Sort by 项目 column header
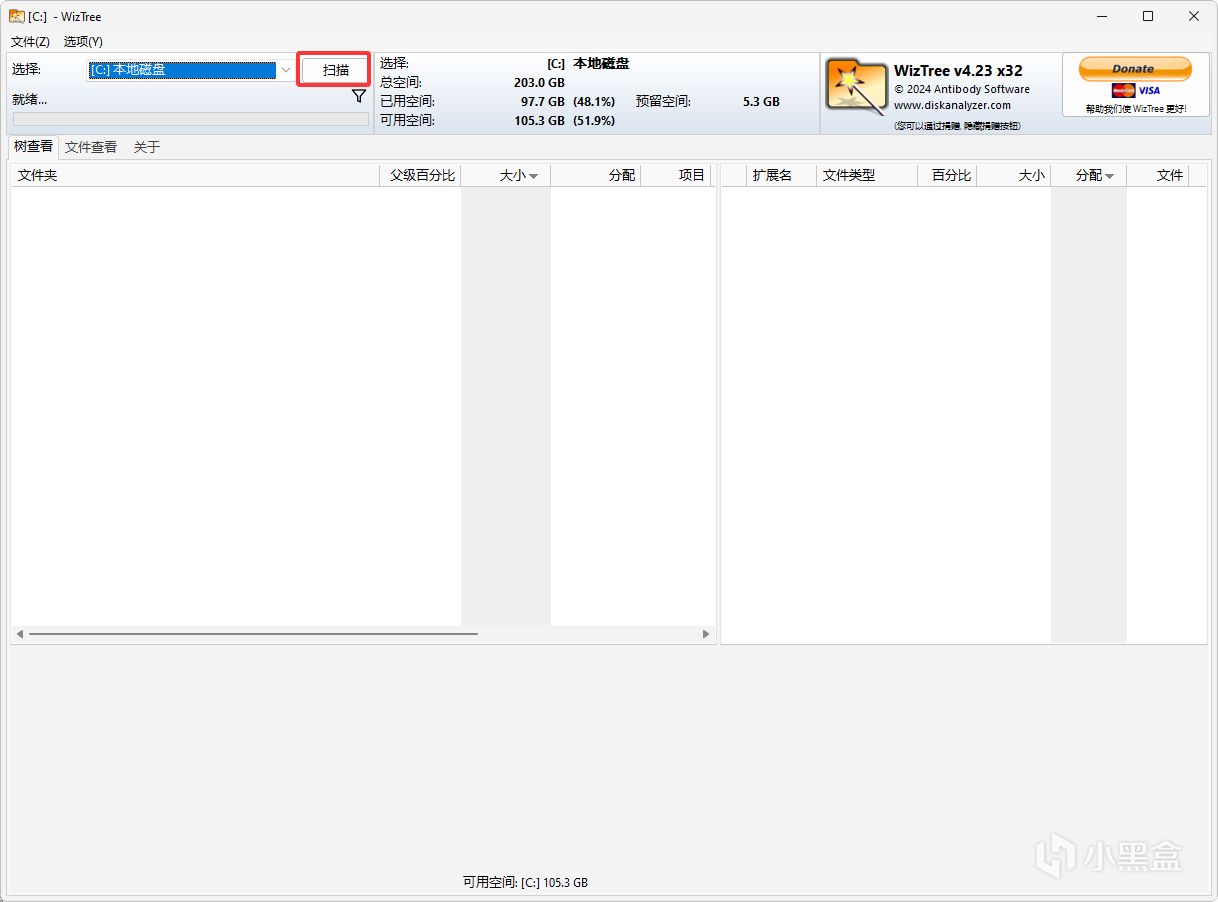This screenshot has height=902, width=1218. (x=676, y=175)
